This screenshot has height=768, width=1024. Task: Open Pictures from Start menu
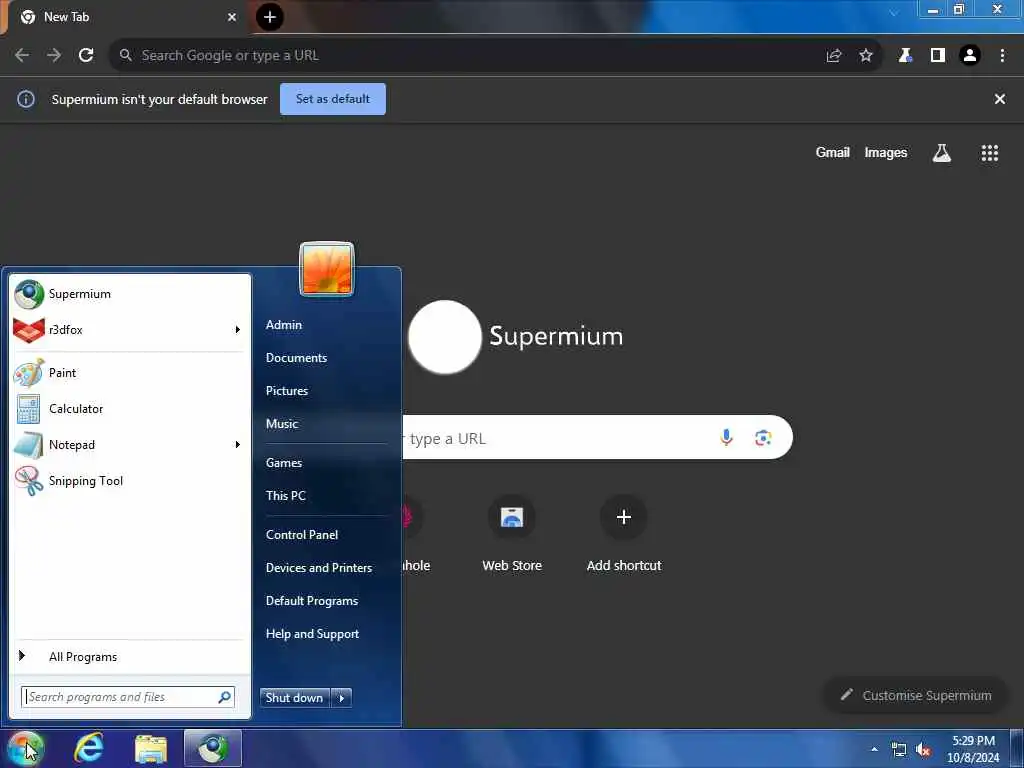pos(287,391)
